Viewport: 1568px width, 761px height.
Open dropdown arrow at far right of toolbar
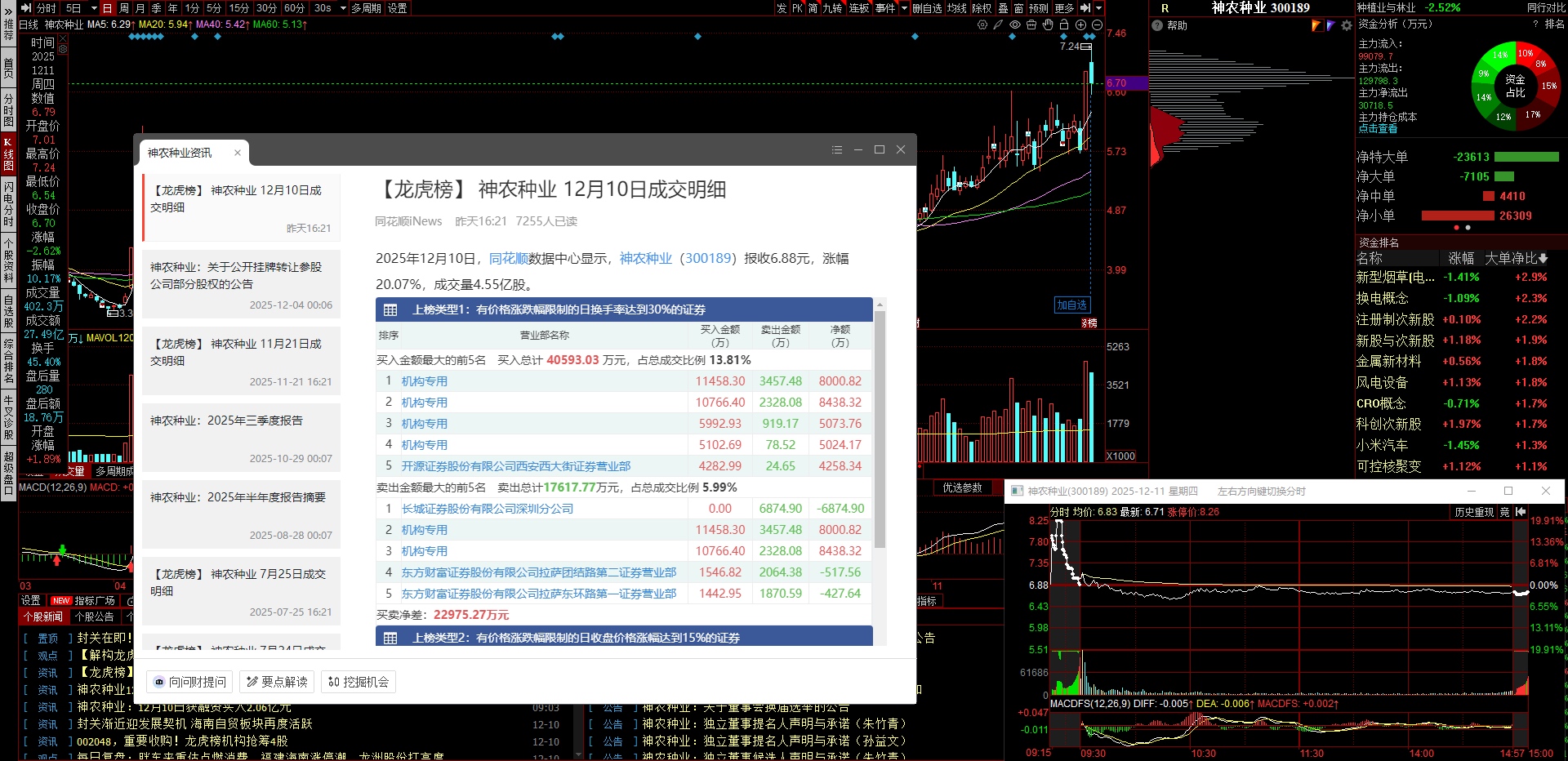tap(1098, 7)
